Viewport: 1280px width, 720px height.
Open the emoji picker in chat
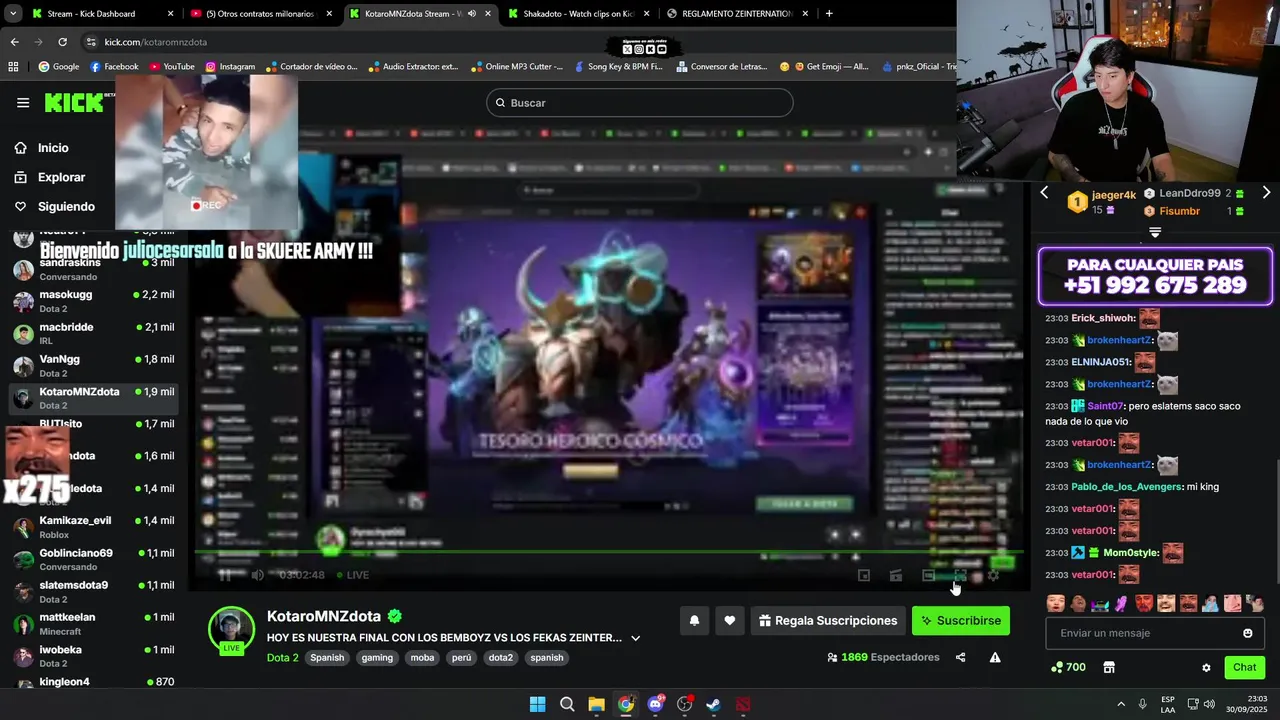pyautogui.click(x=1247, y=633)
